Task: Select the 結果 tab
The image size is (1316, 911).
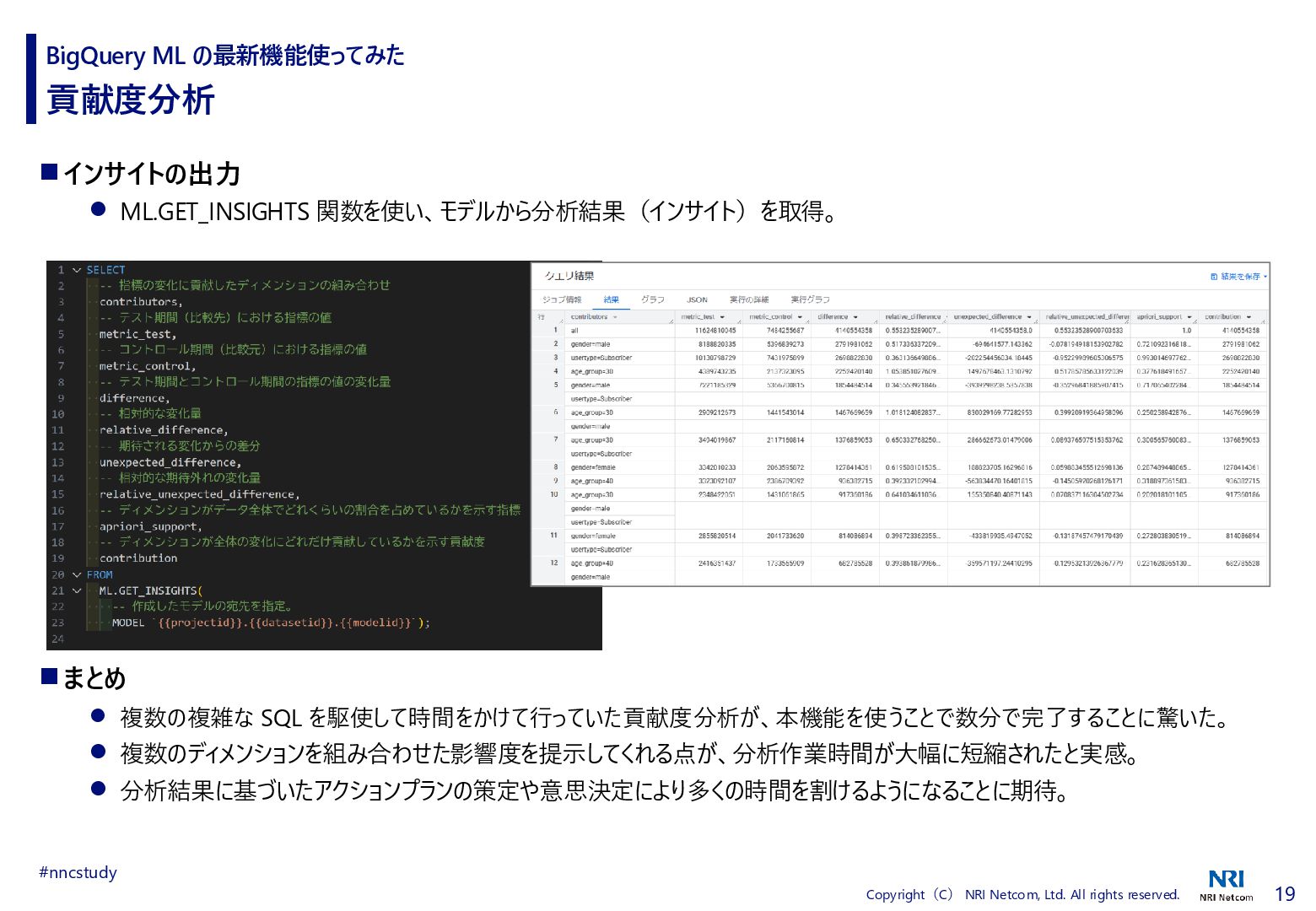Action: click(x=612, y=299)
